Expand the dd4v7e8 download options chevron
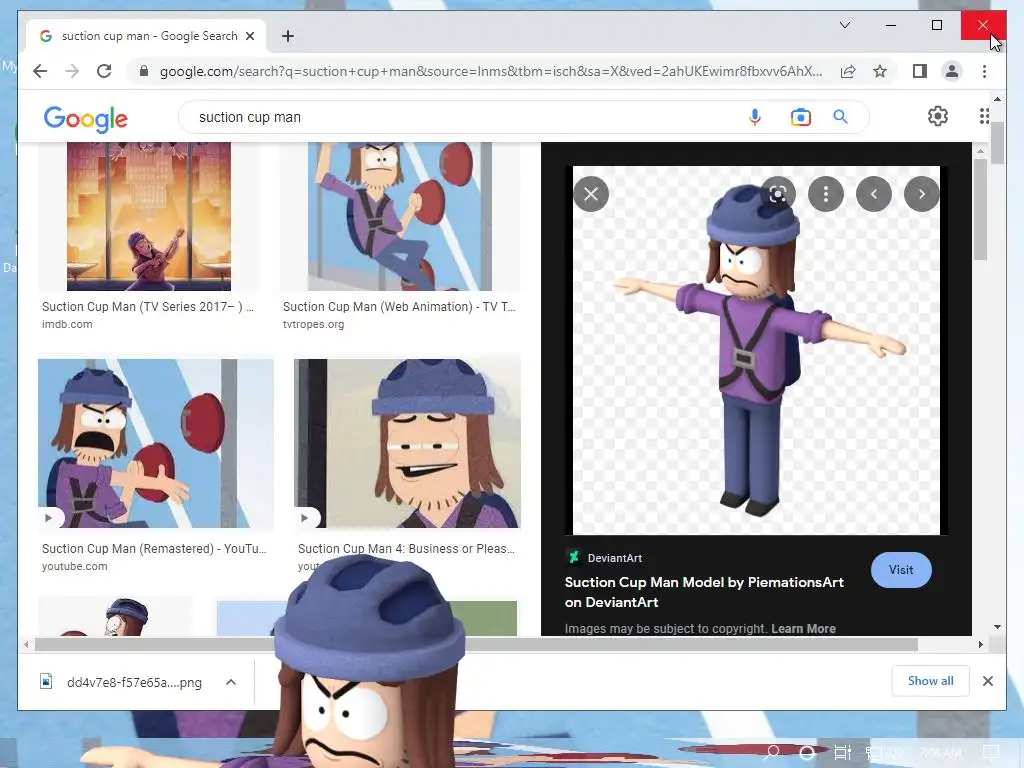 [x=231, y=682]
